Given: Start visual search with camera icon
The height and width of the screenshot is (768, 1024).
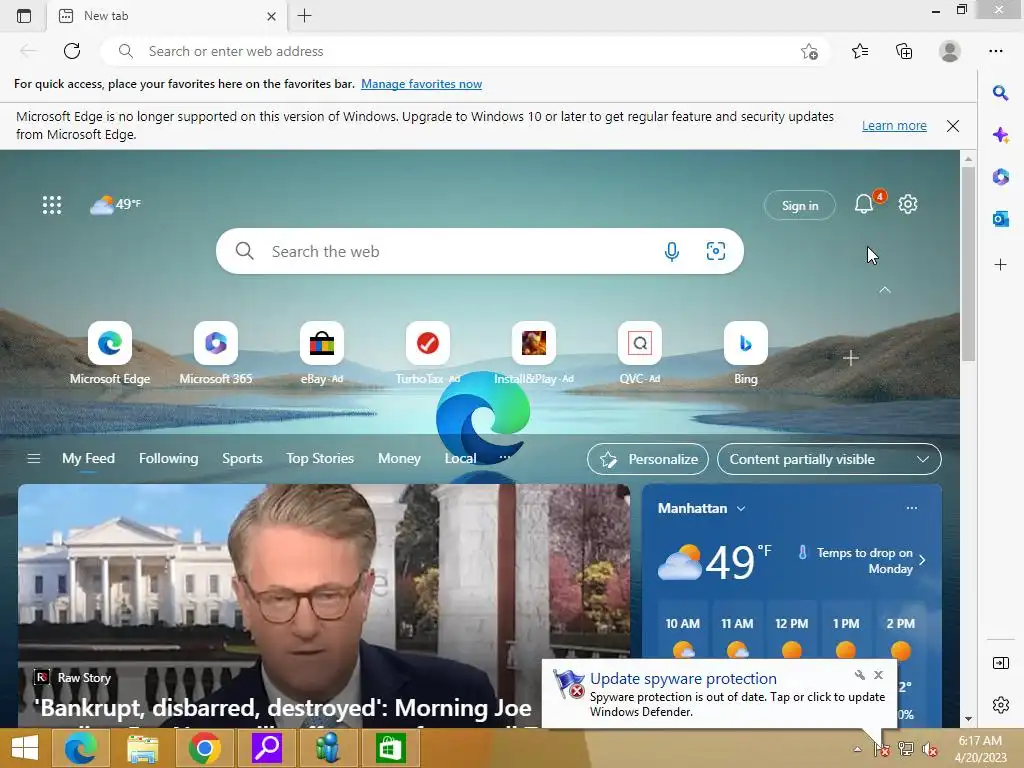Looking at the screenshot, I should [716, 251].
